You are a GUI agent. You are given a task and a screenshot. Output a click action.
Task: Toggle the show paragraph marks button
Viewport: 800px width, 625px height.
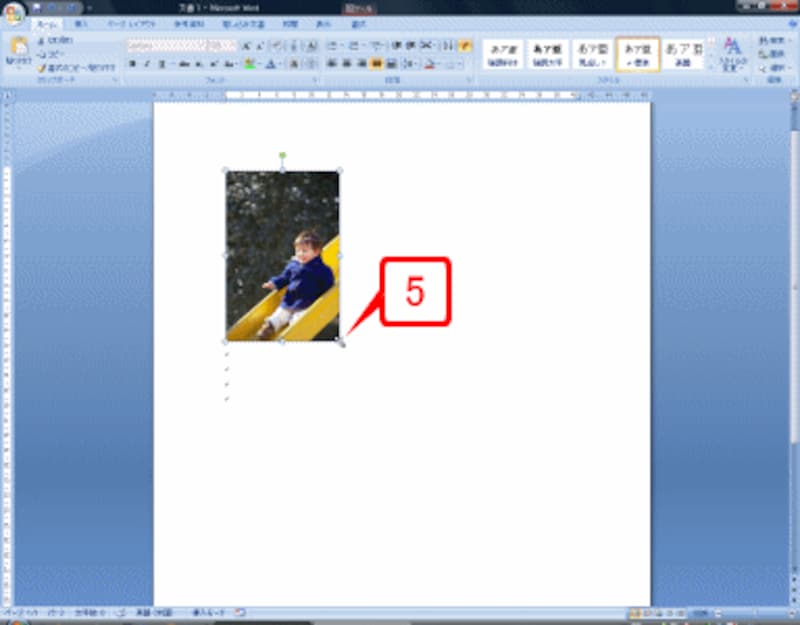(x=465, y=45)
